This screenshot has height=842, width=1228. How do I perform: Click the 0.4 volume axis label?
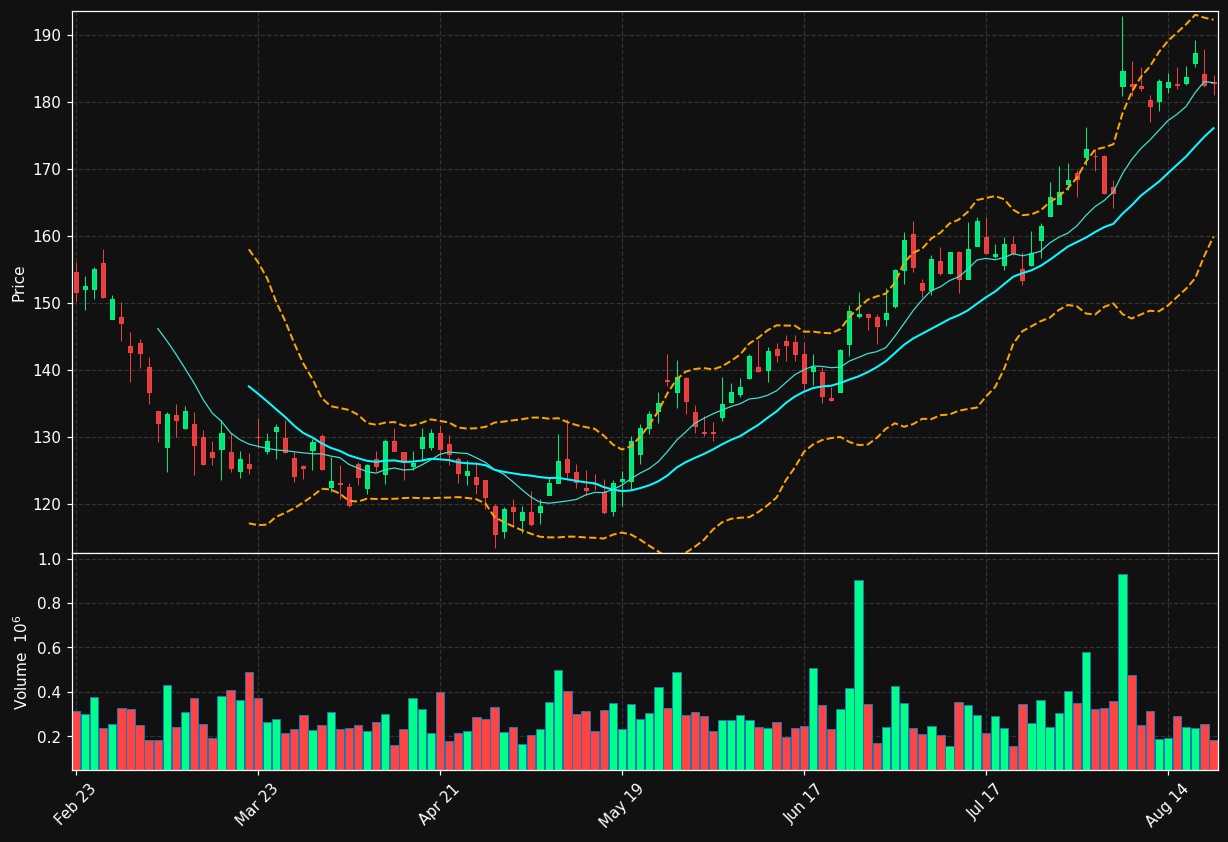point(50,693)
